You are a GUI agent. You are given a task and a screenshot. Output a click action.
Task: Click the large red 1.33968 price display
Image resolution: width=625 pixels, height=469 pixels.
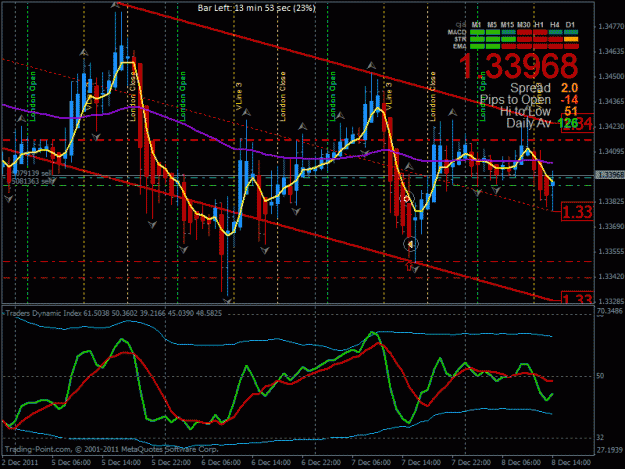coord(519,66)
